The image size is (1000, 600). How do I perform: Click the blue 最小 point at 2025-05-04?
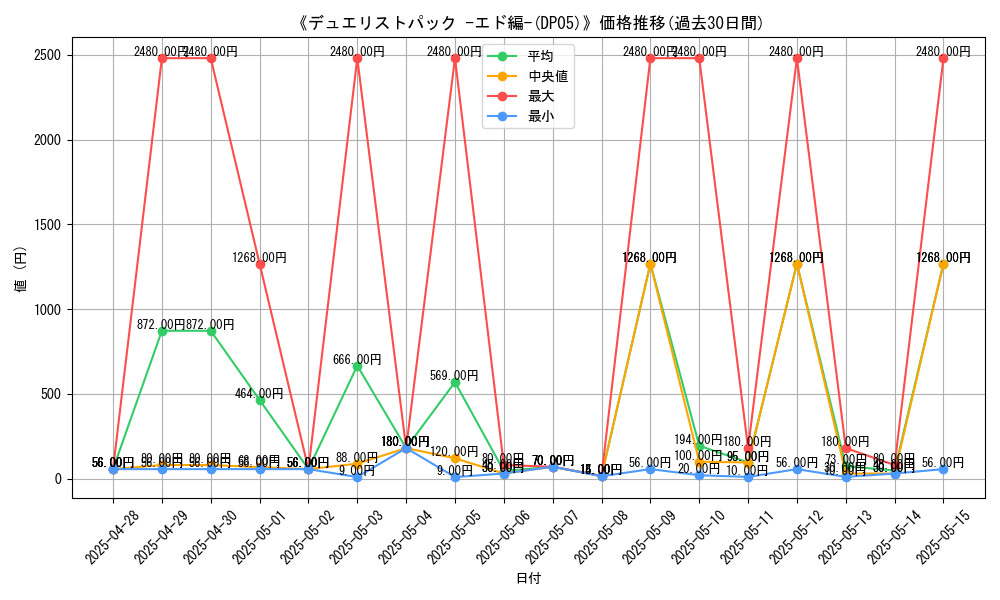[406, 449]
